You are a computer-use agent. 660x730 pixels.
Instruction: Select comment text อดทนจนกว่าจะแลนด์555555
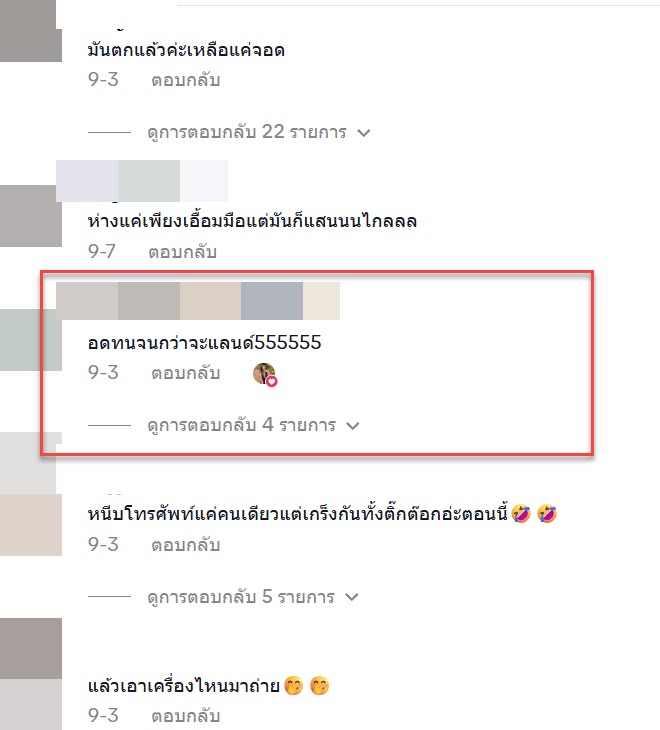click(x=204, y=343)
